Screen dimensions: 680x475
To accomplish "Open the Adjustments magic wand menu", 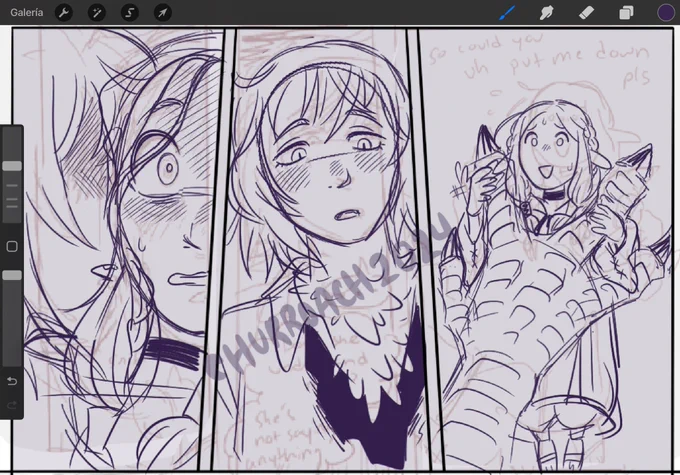I will point(97,13).
